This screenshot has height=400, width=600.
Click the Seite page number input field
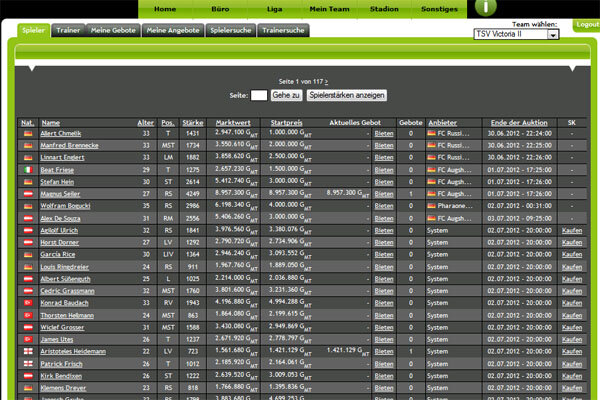point(259,95)
